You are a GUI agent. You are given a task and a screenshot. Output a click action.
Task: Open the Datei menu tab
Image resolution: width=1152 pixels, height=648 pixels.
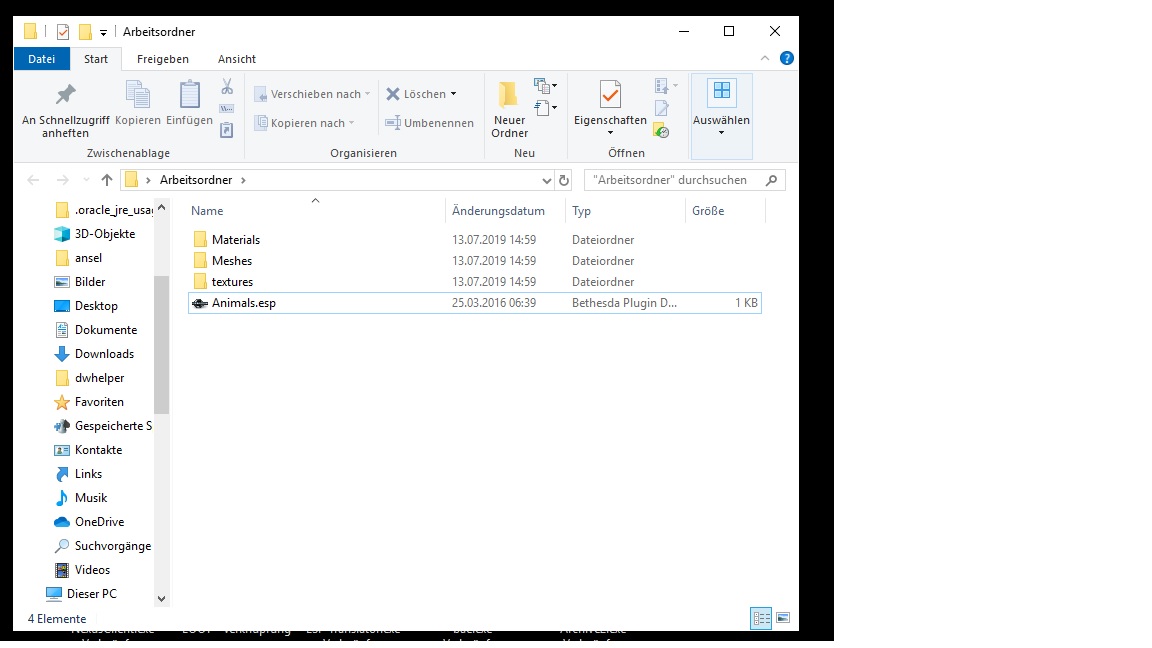pos(41,59)
